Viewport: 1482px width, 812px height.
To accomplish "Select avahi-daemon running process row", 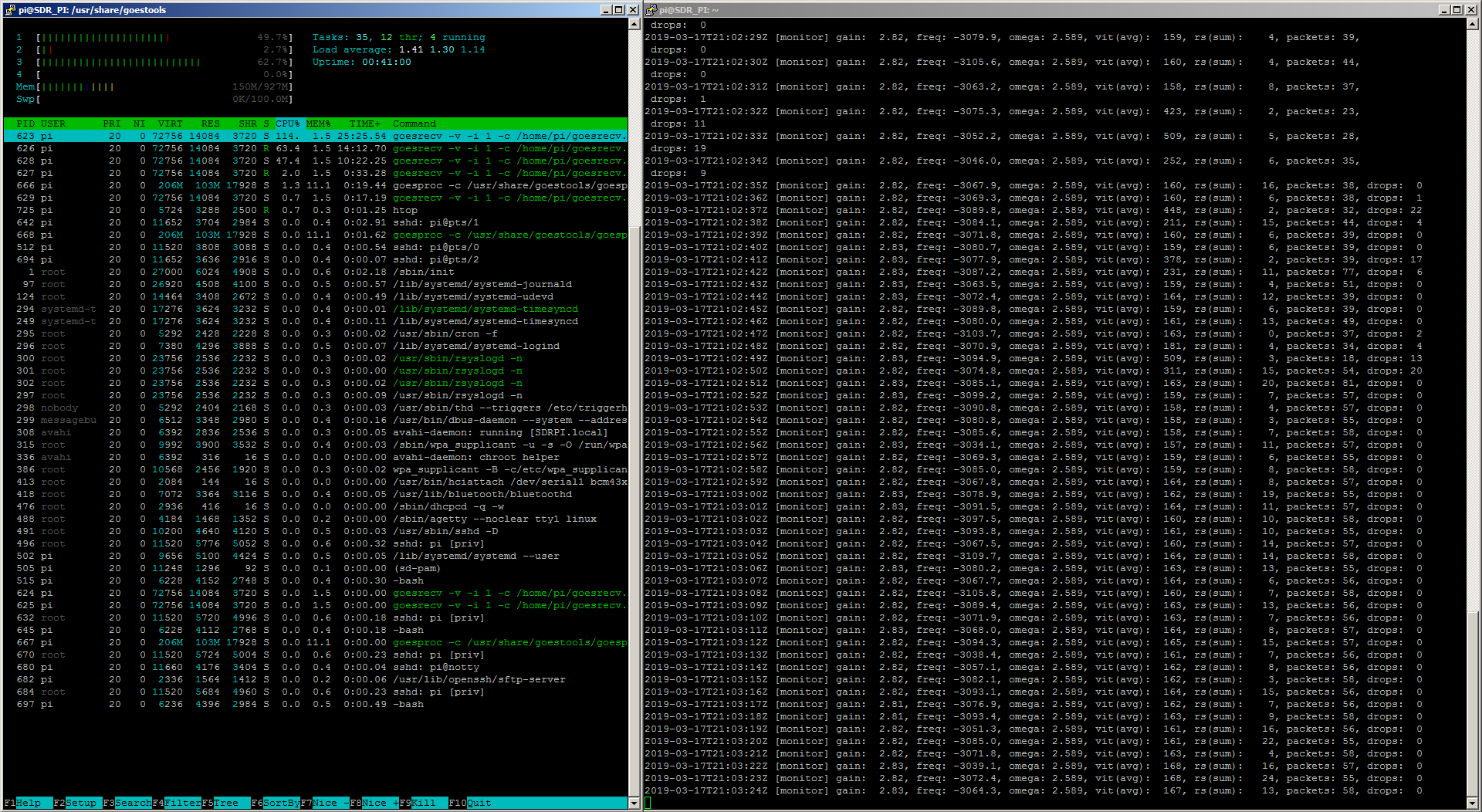I will point(316,432).
